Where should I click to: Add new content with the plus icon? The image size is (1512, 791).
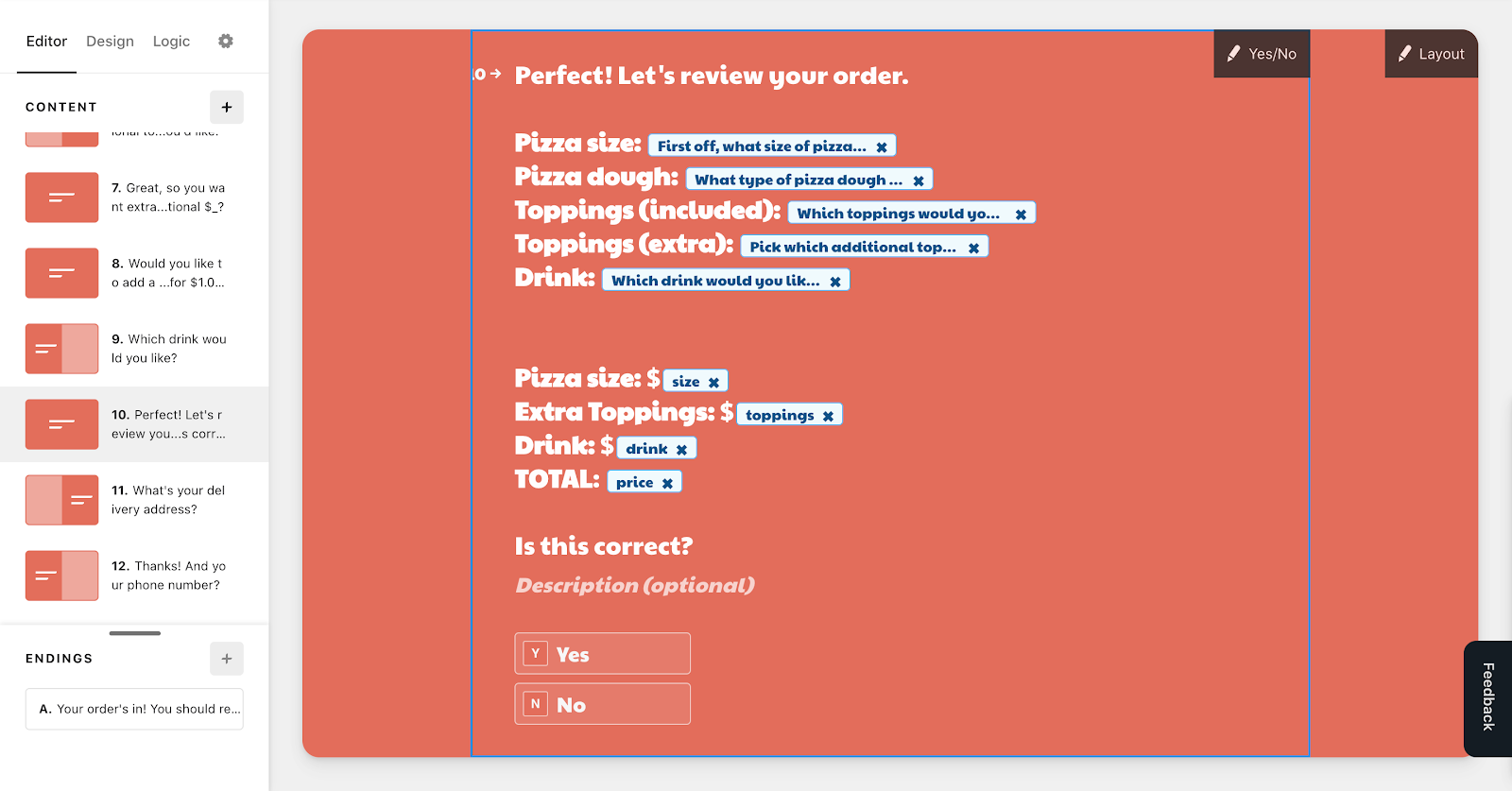227,107
